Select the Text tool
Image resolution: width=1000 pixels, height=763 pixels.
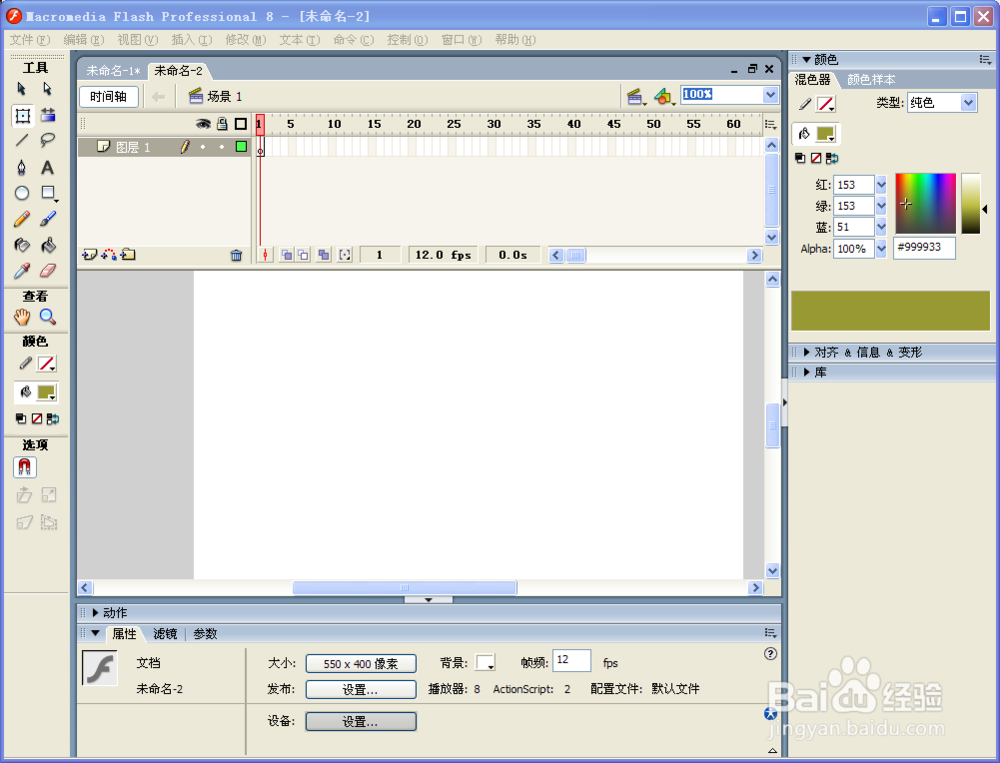tap(49, 167)
